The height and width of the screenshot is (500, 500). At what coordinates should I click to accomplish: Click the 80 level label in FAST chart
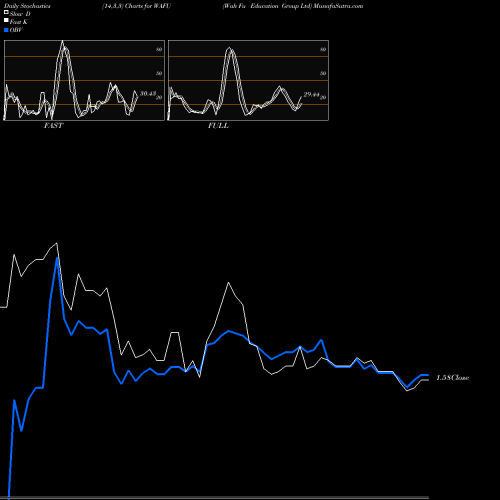coord(159,49)
